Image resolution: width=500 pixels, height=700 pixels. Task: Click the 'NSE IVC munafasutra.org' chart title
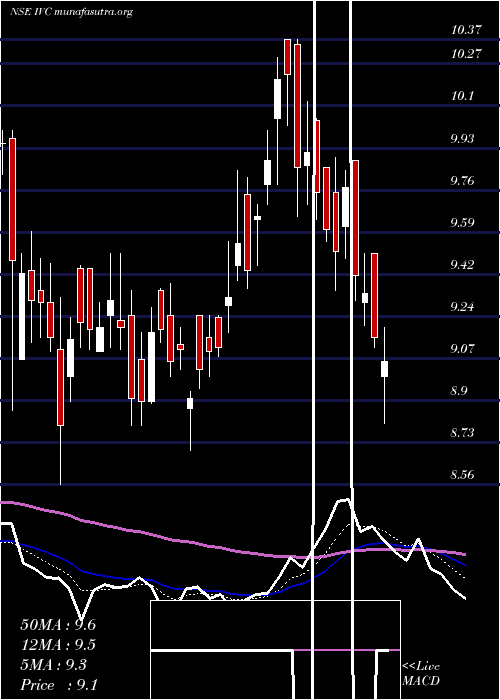click(71, 12)
